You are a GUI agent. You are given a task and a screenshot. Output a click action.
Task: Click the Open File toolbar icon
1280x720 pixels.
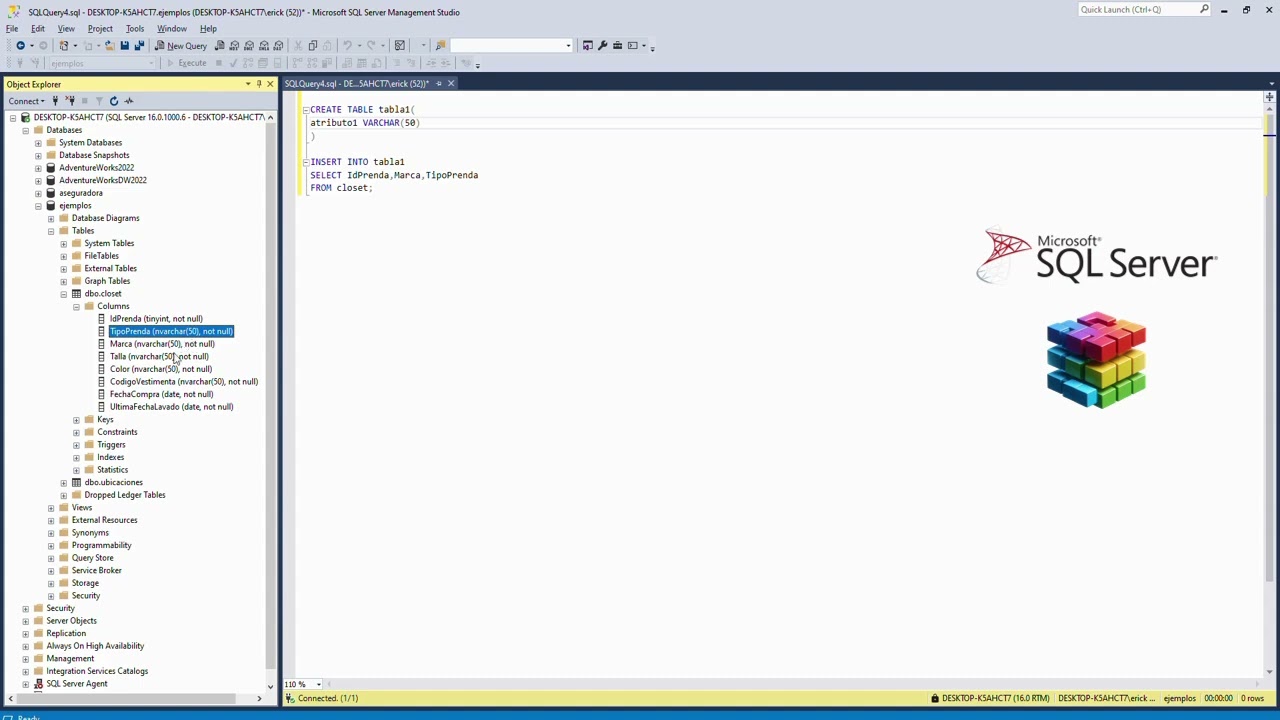coord(109,45)
